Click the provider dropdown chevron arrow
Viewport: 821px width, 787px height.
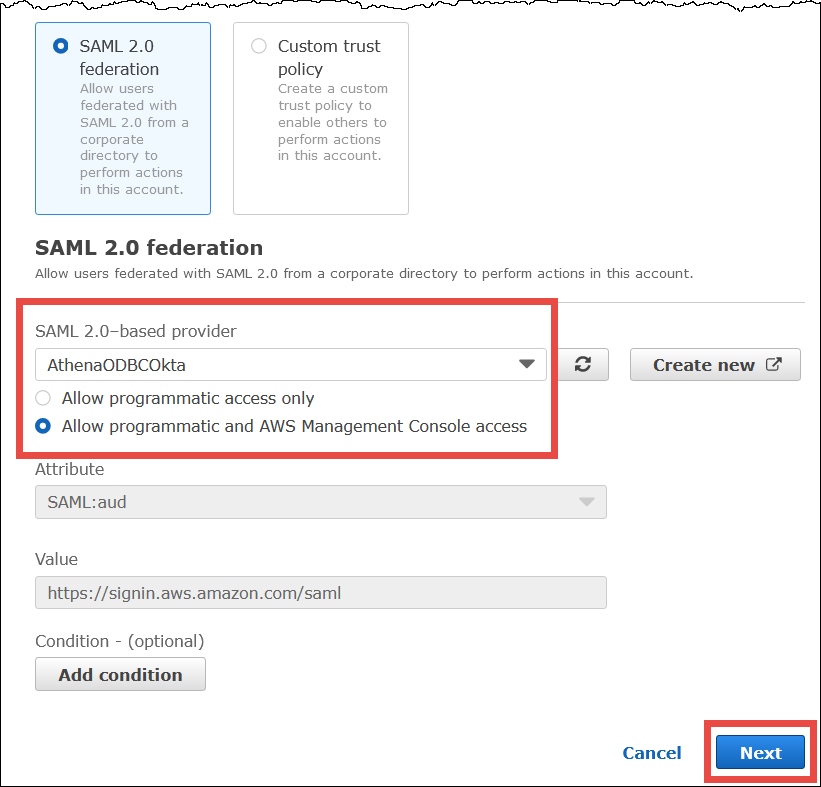527,364
